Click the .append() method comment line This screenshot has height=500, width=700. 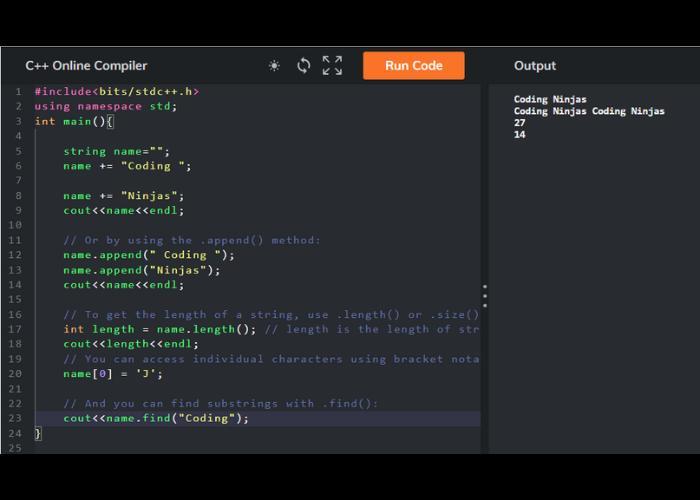tap(192, 240)
